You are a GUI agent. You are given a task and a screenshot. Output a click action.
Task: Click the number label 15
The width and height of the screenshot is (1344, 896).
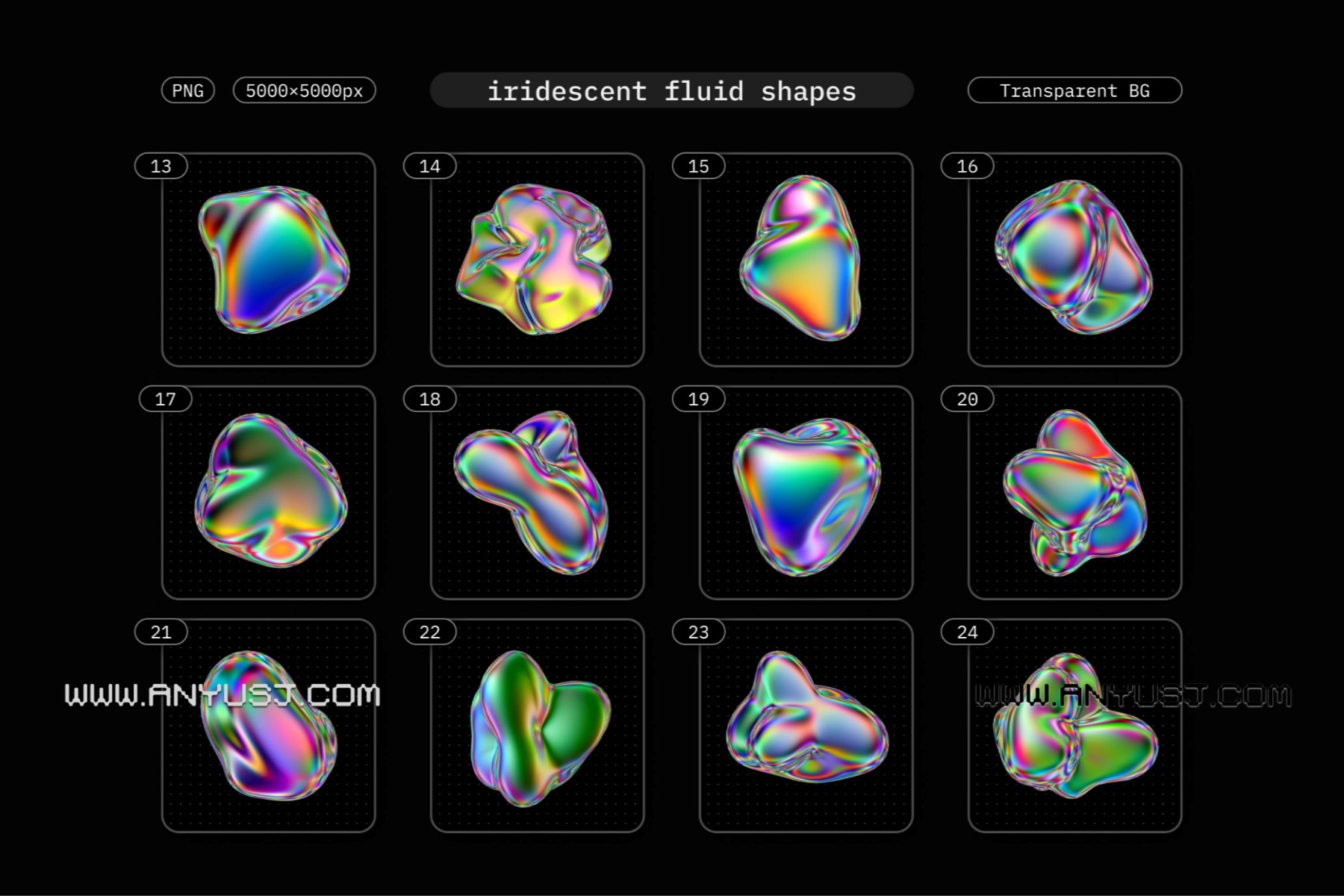pos(699,166)
